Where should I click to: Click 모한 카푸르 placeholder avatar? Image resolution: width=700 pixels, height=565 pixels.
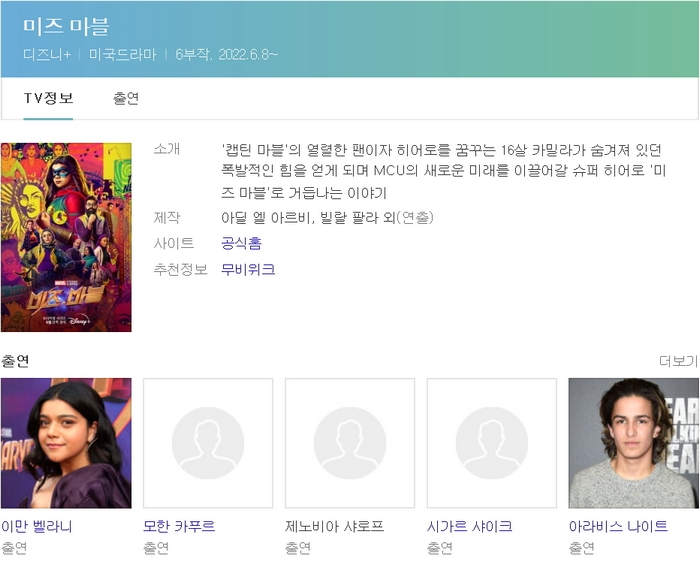pyautogui.click(x=208, y=443)
